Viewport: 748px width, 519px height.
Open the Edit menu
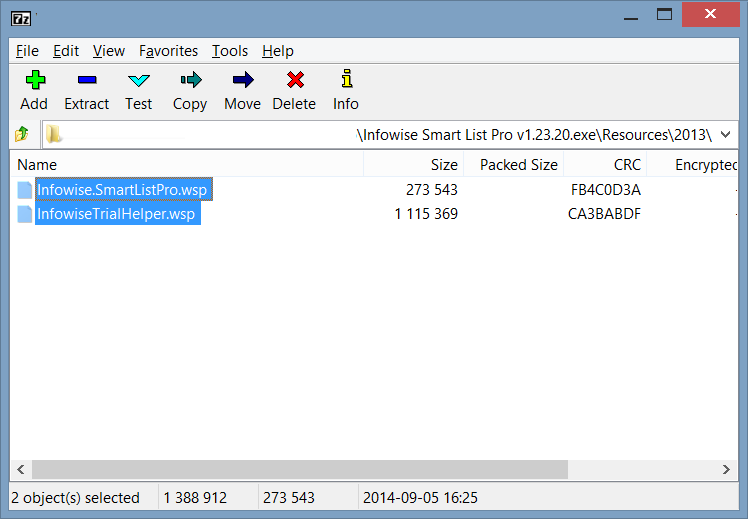[66, 51]
